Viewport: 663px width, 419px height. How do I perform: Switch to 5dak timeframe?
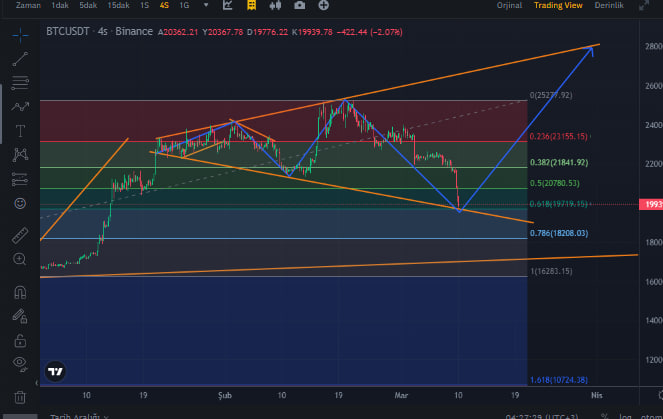point(88,5)
